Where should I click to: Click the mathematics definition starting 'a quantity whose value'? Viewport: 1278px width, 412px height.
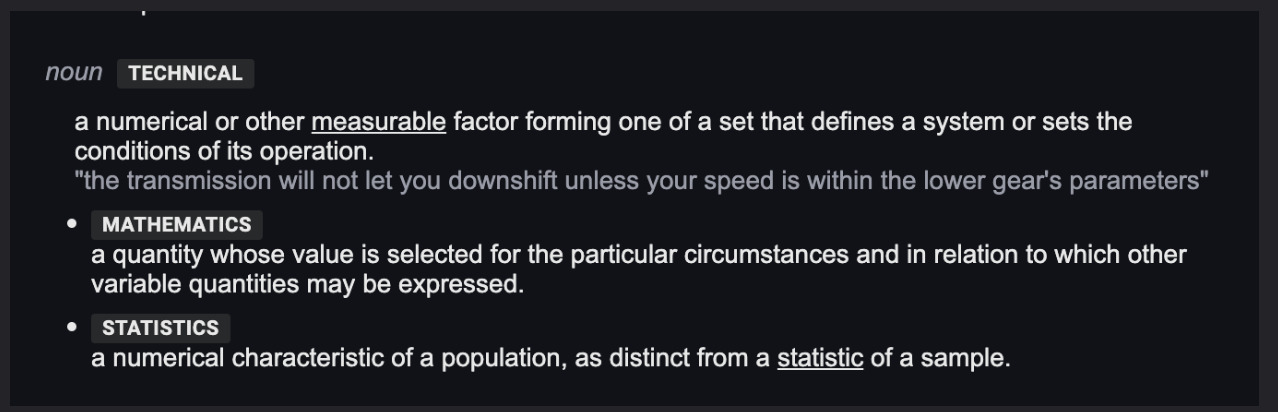(639, 269)
